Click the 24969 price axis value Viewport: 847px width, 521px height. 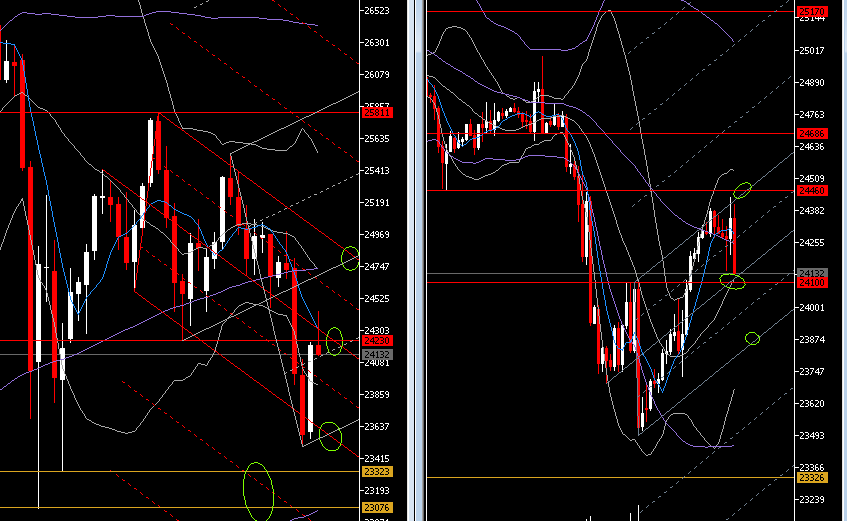(377, 235)
